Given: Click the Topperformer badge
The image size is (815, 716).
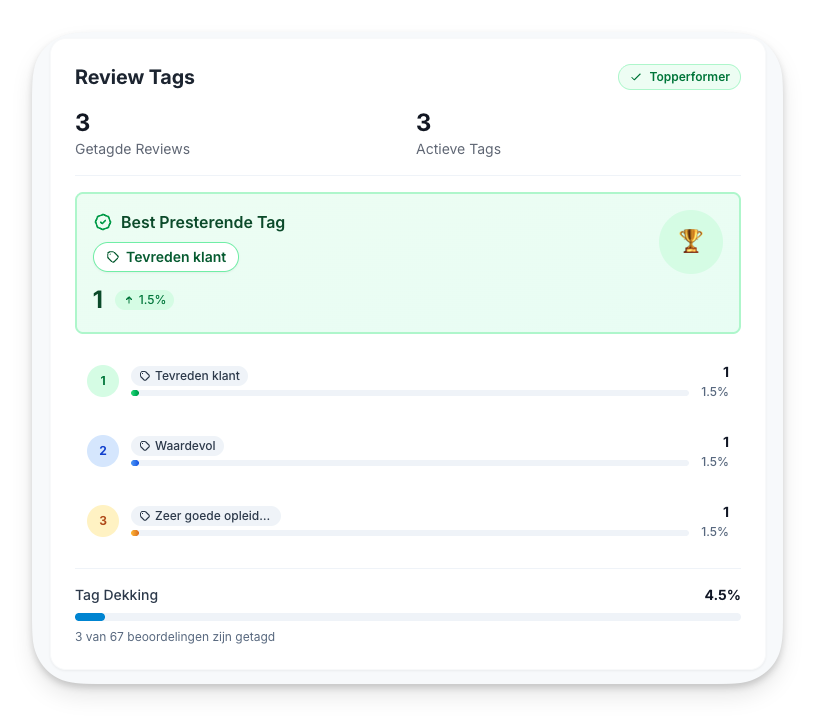Looking at the screenshot, I should (x=679, y=76).
